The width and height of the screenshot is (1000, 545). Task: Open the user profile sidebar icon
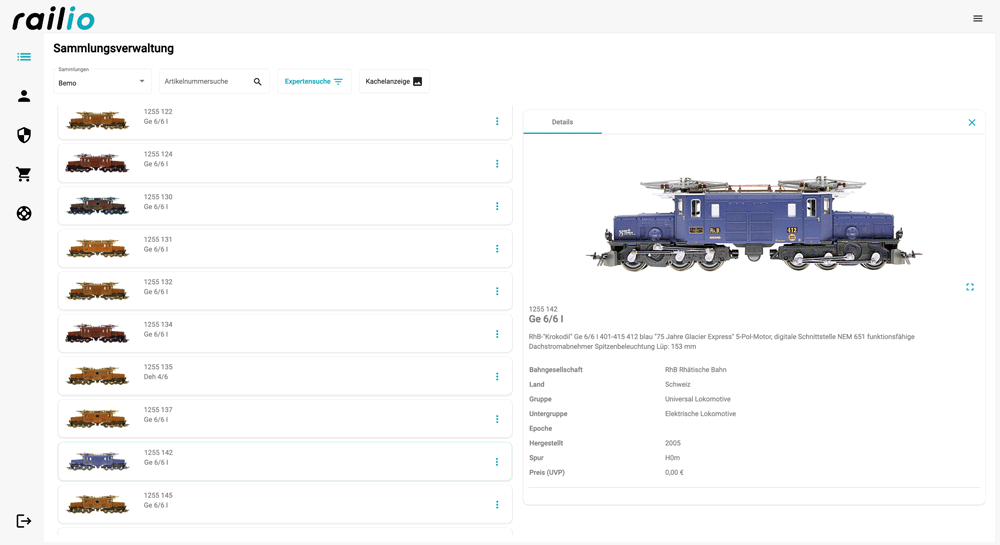24,96
